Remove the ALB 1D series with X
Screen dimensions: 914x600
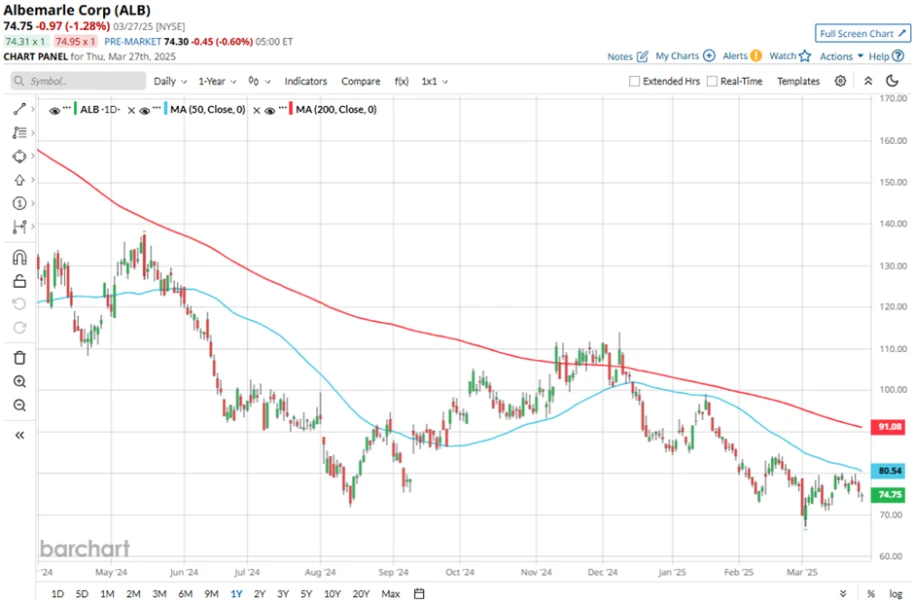tap(131, 110)
